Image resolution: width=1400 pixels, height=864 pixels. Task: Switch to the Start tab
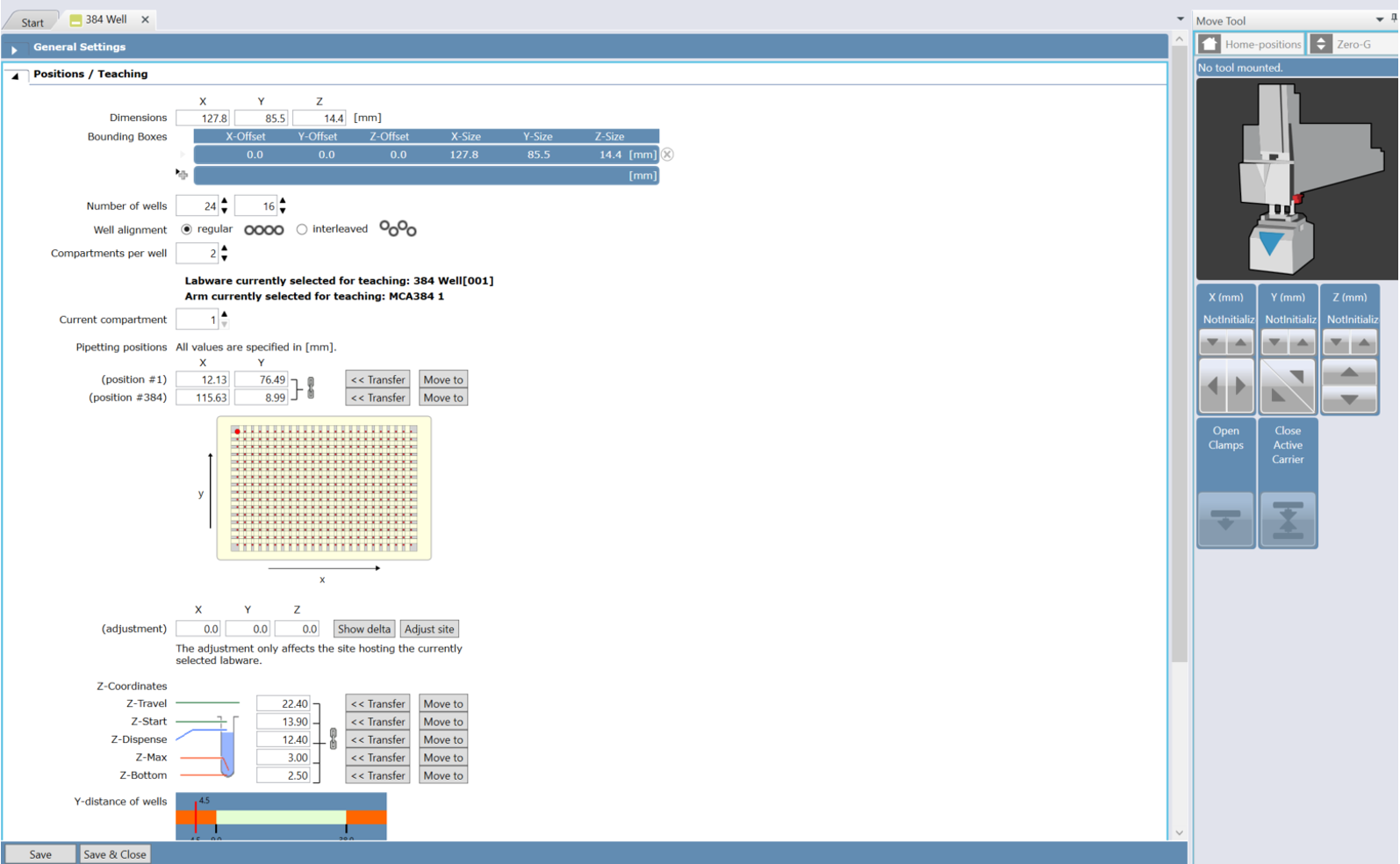32,22
